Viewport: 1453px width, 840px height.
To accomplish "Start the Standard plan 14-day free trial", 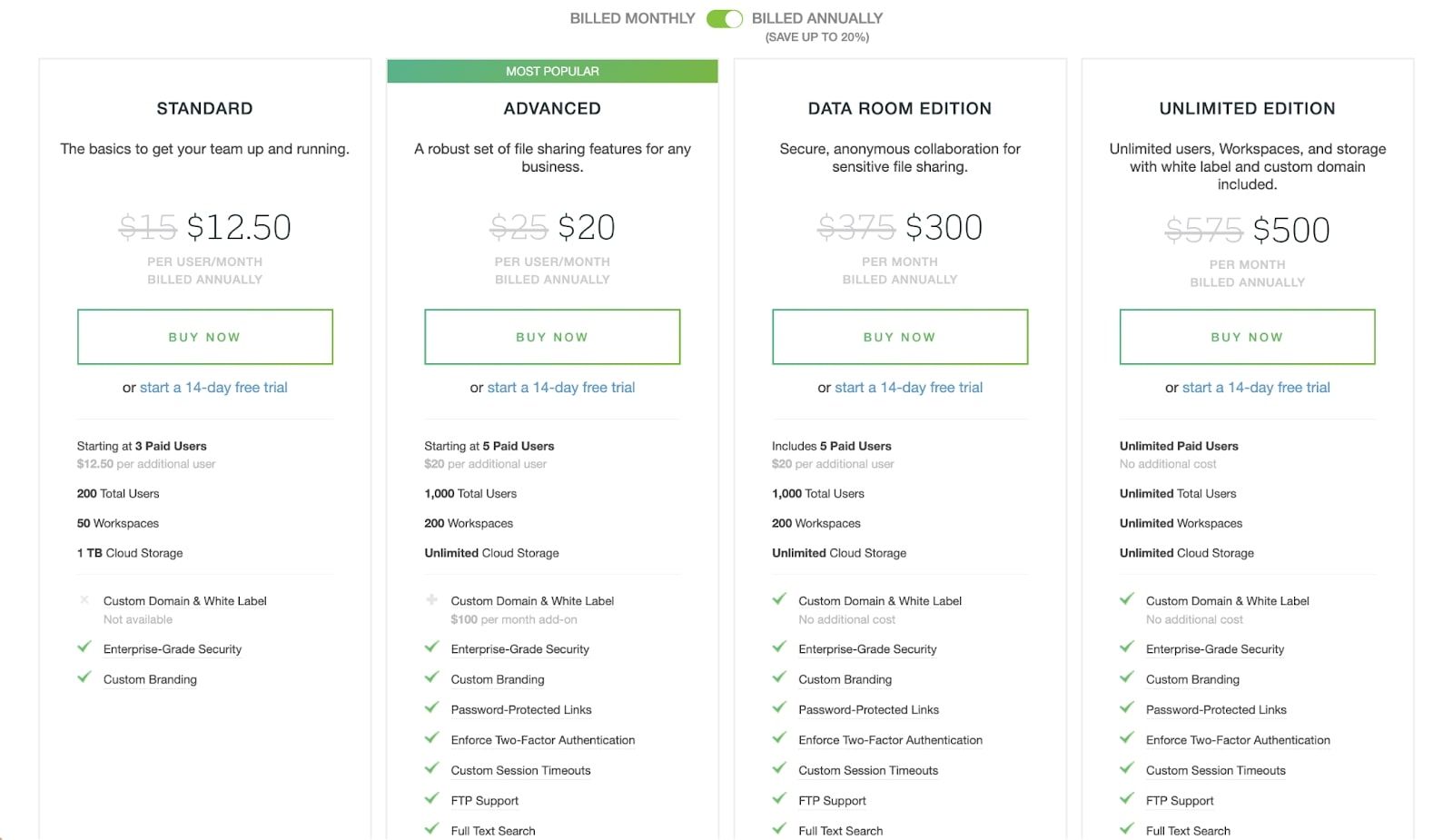I will [x=213, y=388].
